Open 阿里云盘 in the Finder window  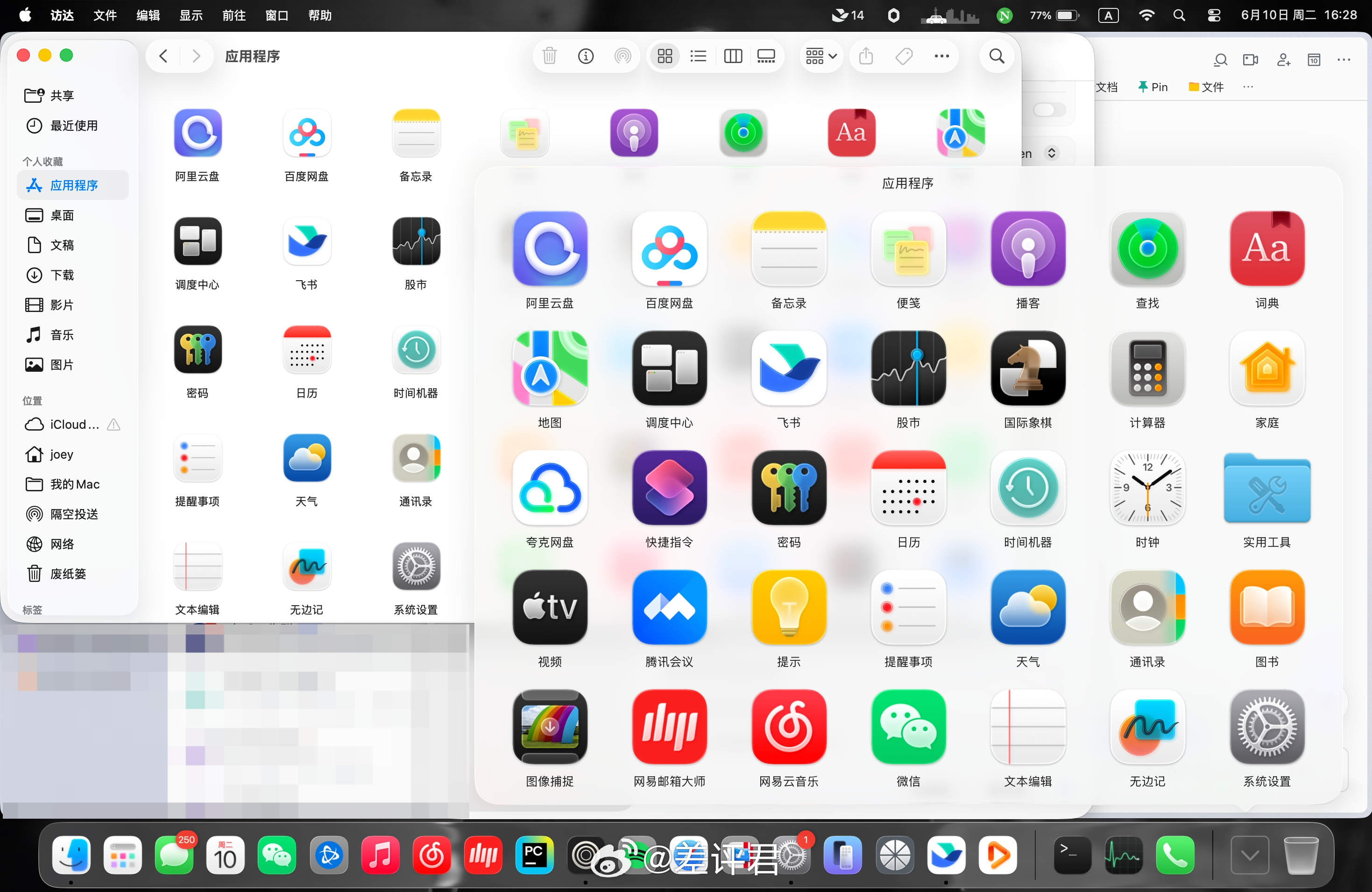(x=198, y=133)
